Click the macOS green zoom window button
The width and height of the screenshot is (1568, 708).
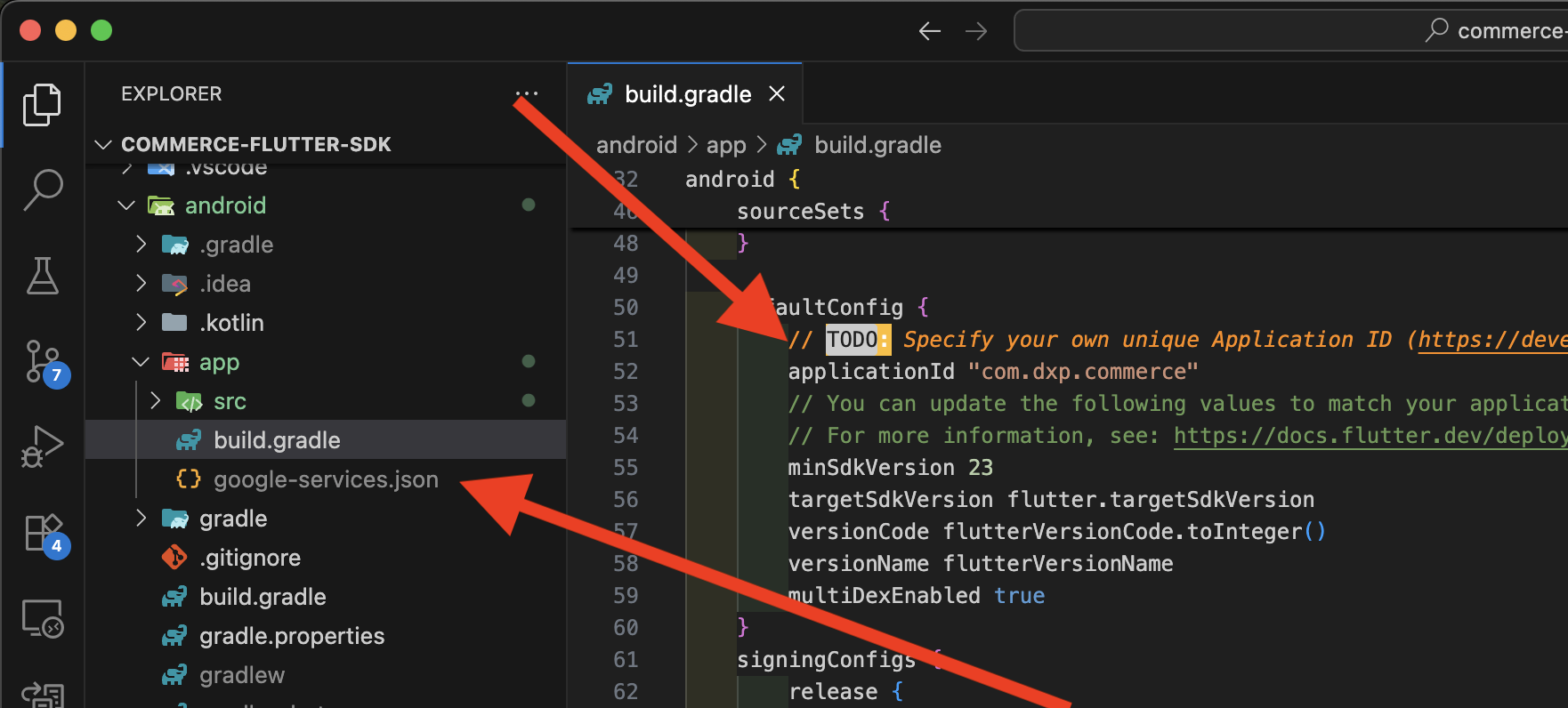(101, 30)
